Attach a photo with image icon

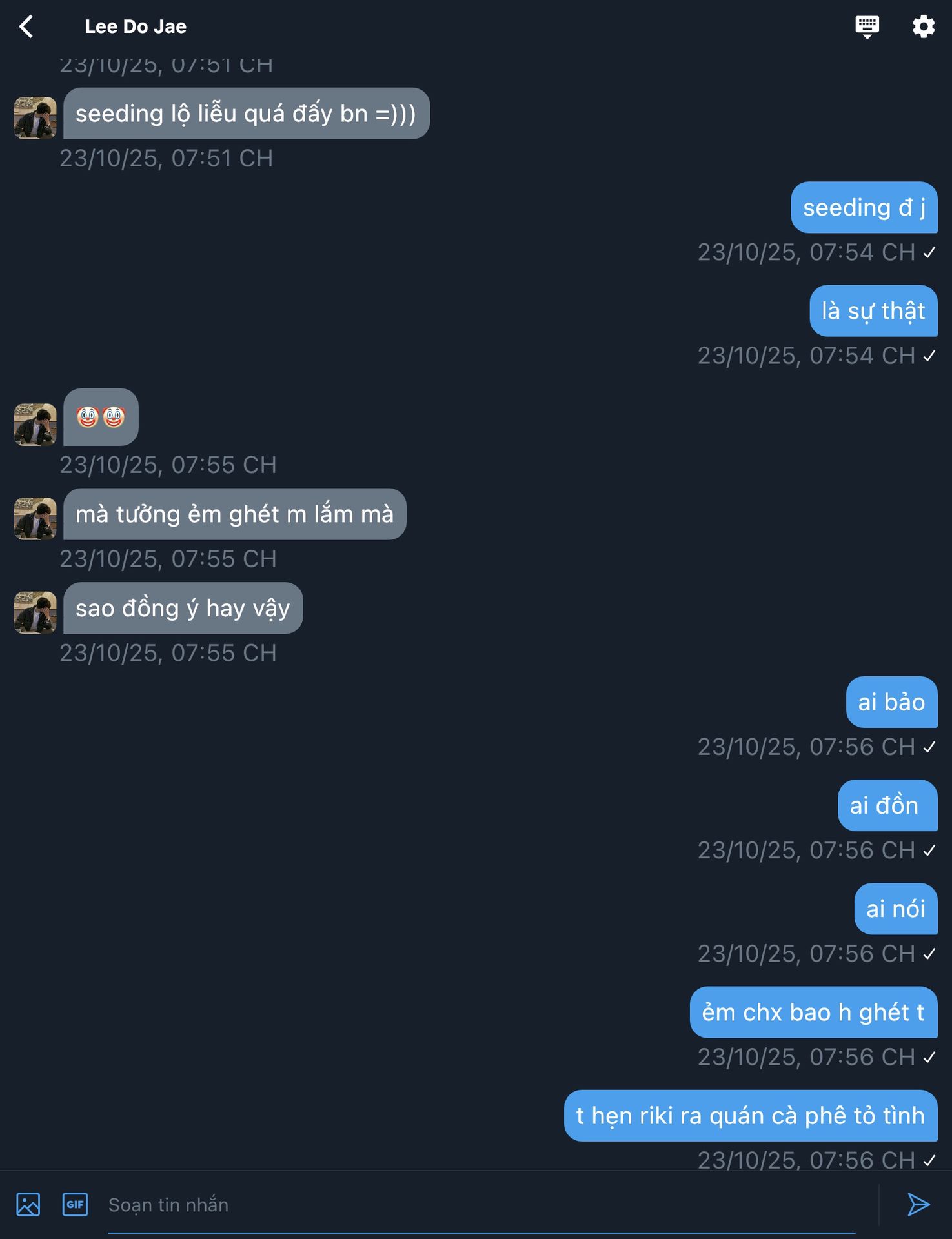coord(28,1204)
